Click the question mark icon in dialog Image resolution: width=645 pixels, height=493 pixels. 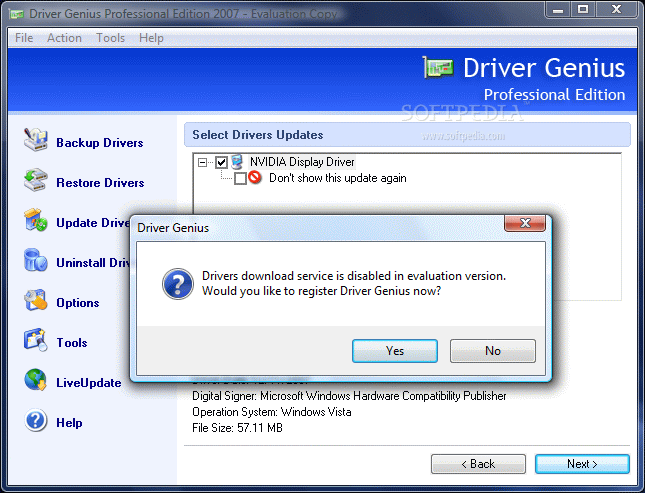click(178, 284)
